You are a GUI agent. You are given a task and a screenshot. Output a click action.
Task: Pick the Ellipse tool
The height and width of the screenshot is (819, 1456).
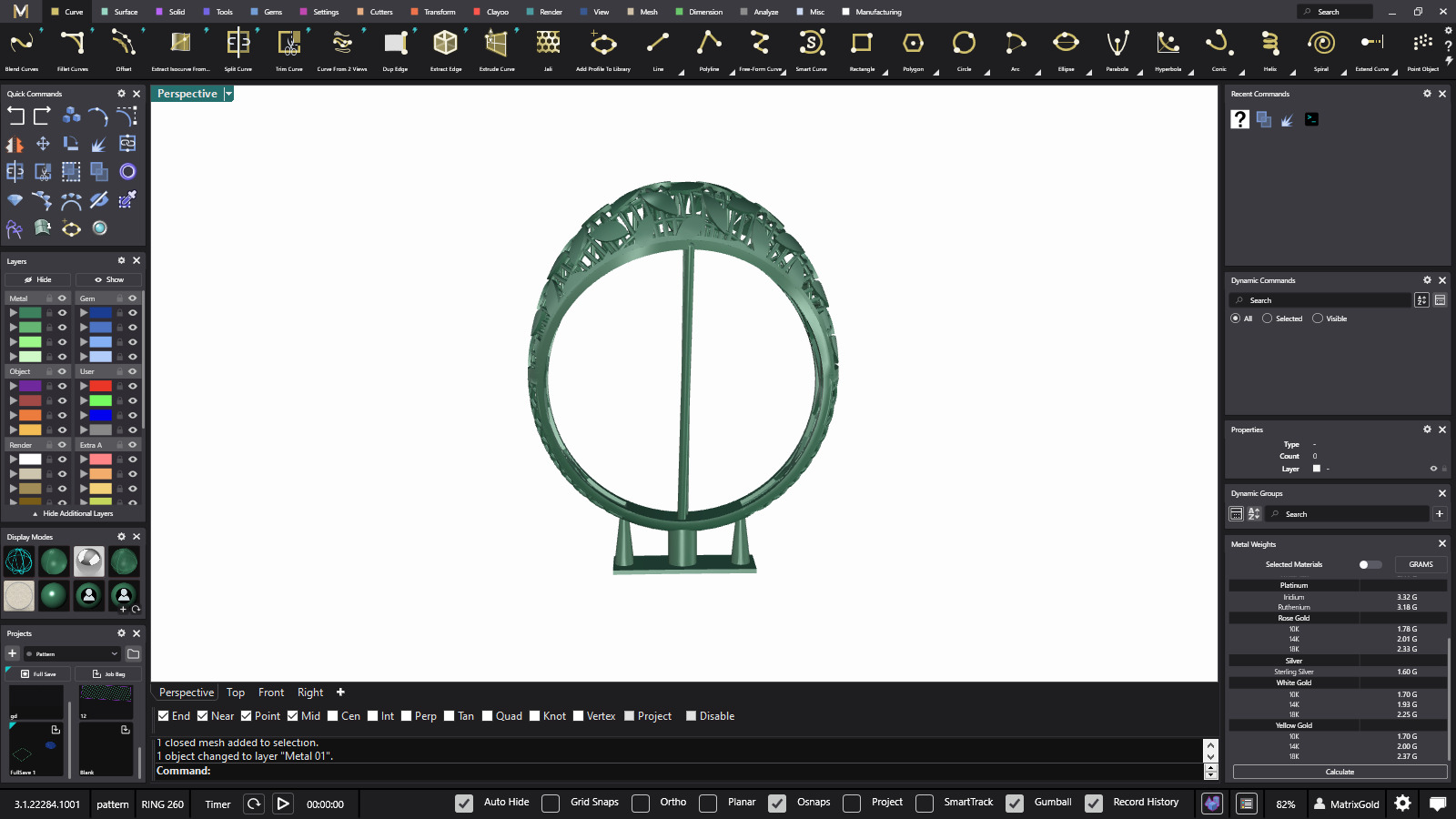click(1066, 50)
